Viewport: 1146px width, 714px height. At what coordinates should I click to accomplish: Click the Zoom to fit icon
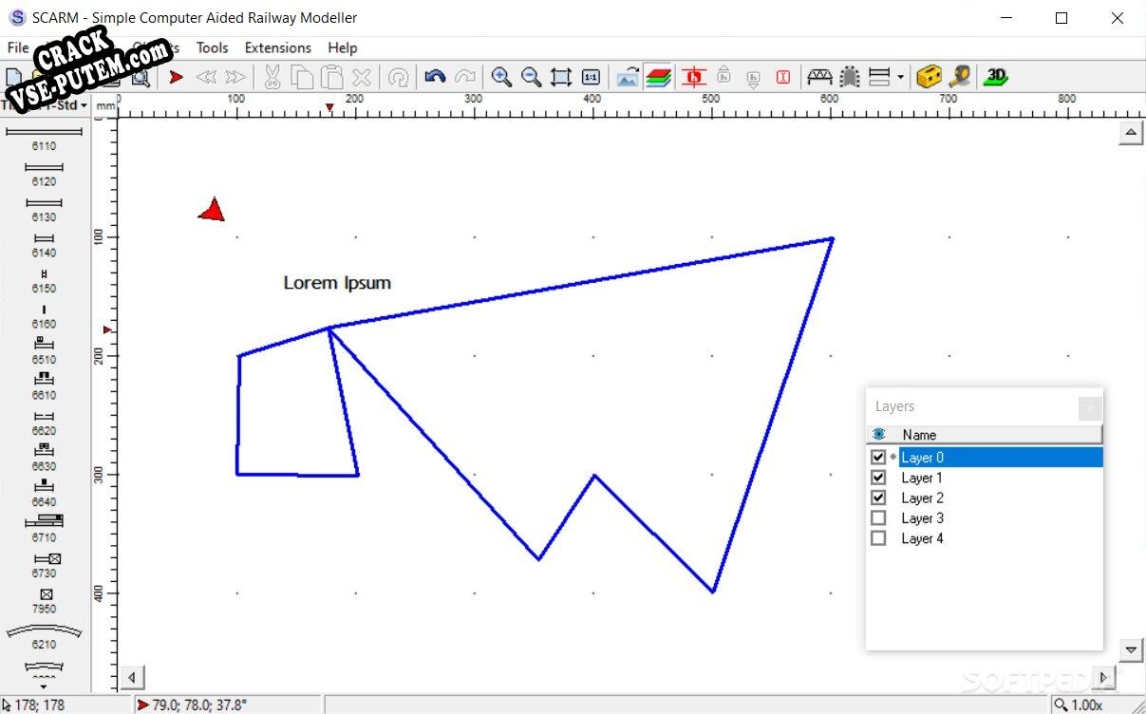(561, 77)
